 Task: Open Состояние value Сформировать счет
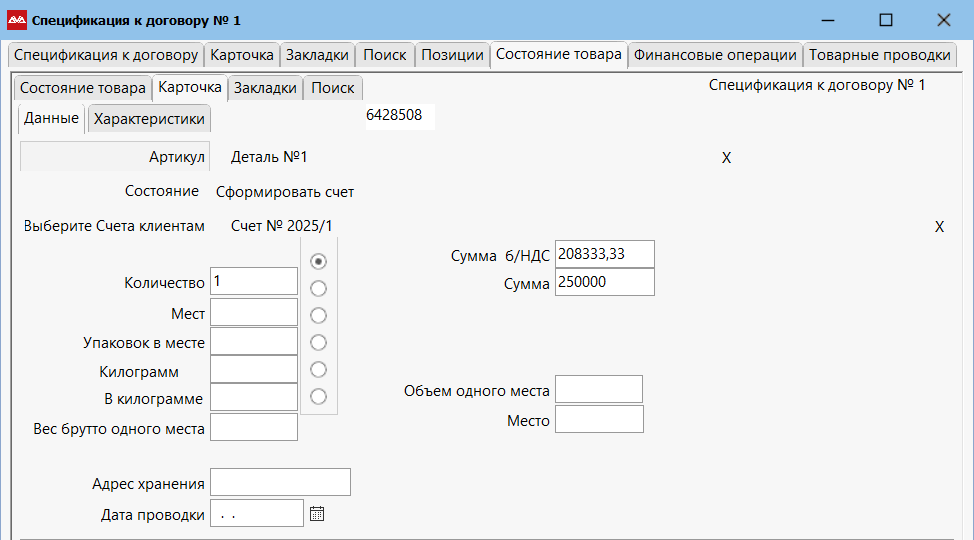285,192
